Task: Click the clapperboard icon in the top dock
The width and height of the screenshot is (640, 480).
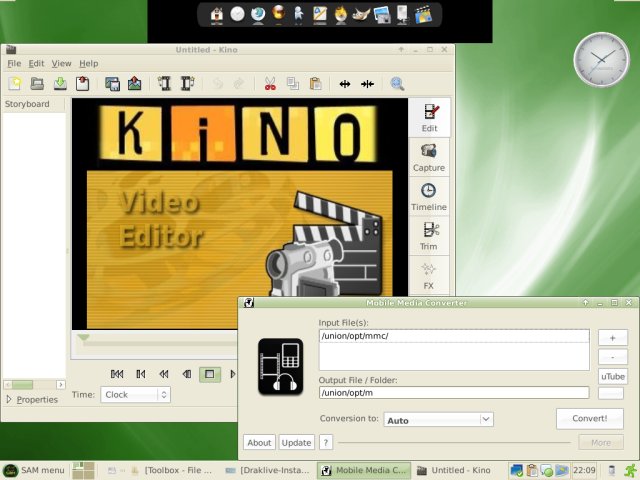Action: coord(423,14)
